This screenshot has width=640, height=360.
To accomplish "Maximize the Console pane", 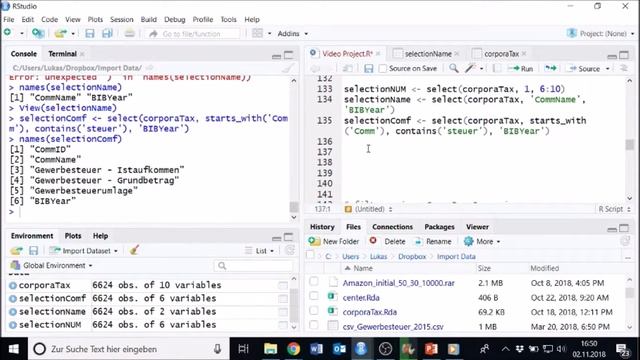I will coord(289,55).
